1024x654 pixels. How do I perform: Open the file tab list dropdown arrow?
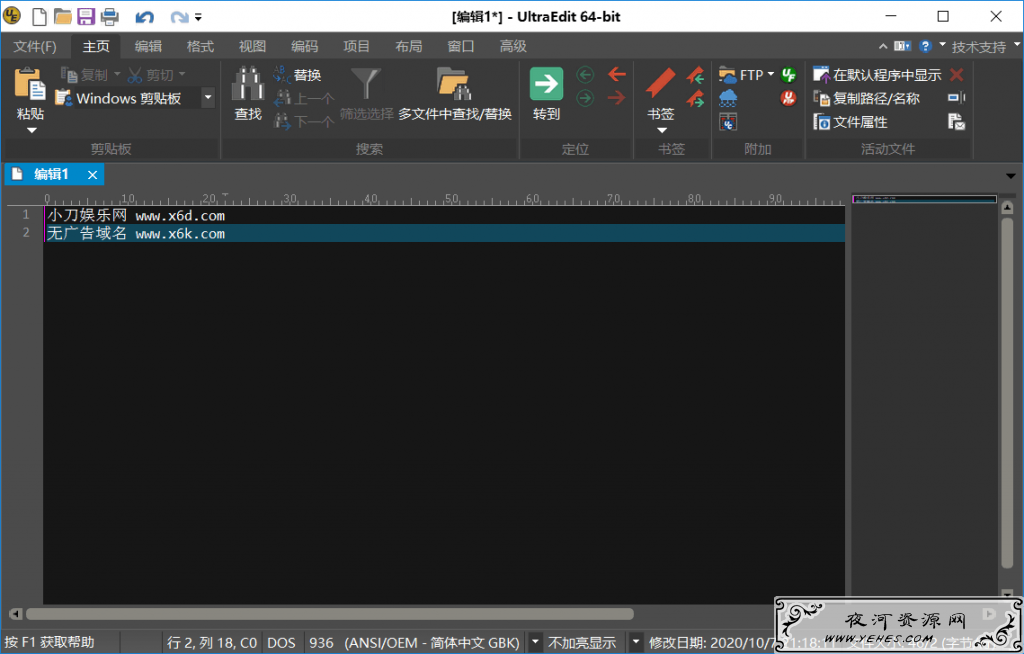(1010, 176)
